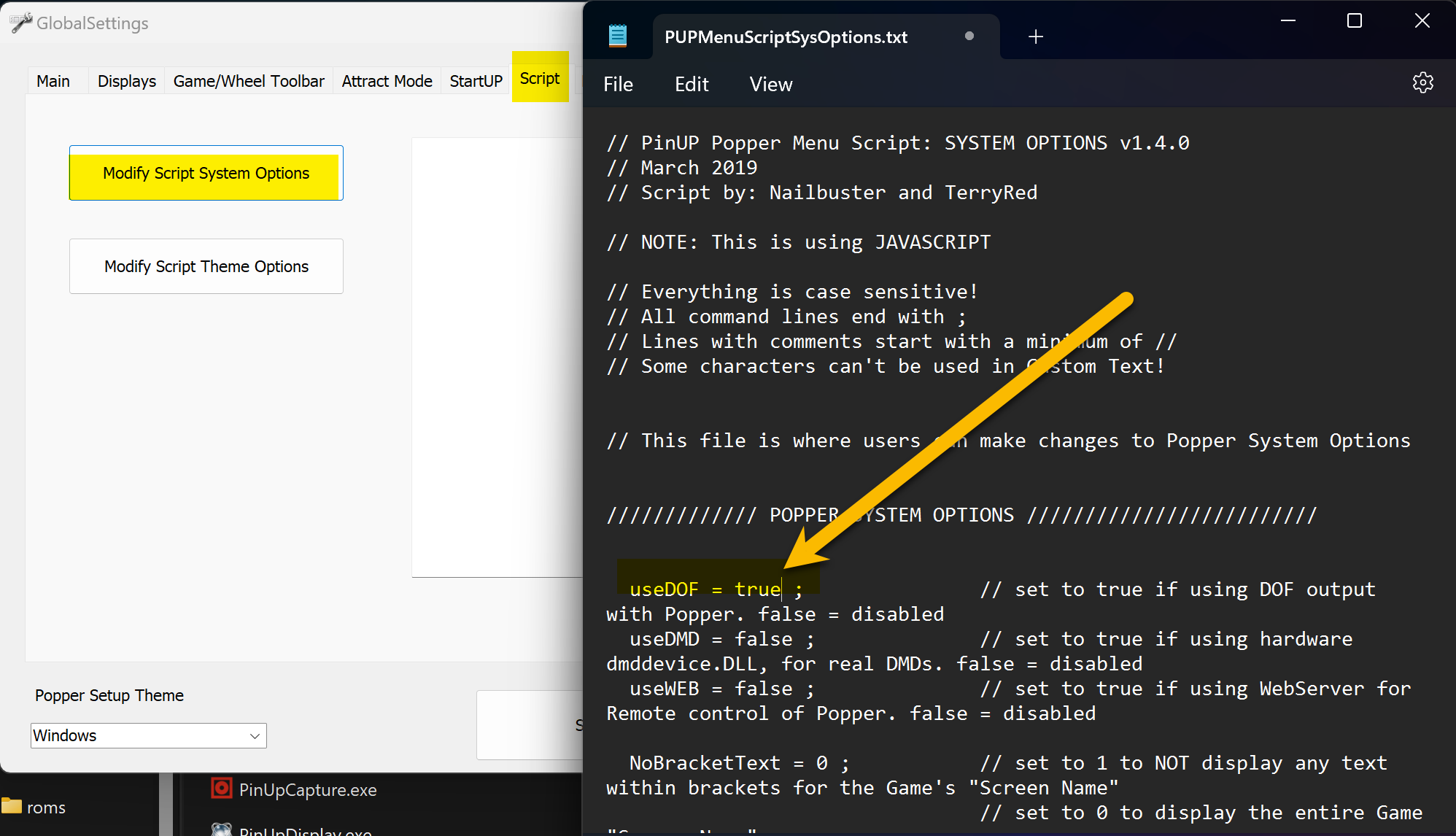
Task: Click the unsaved dot on PUPMenuScriptSysOptions tab
Action: click(x=969, y=36)
